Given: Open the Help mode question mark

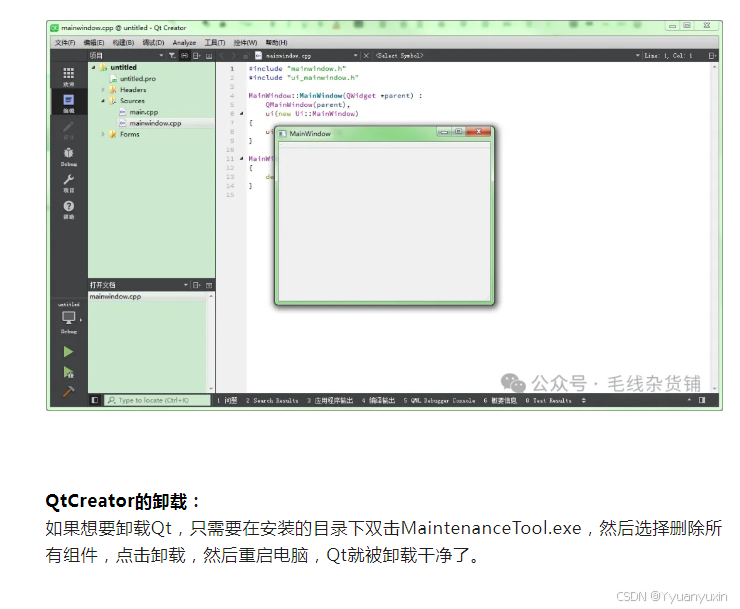Looking at the screenshot, I should pyautogui.click(x=68, y=206).
